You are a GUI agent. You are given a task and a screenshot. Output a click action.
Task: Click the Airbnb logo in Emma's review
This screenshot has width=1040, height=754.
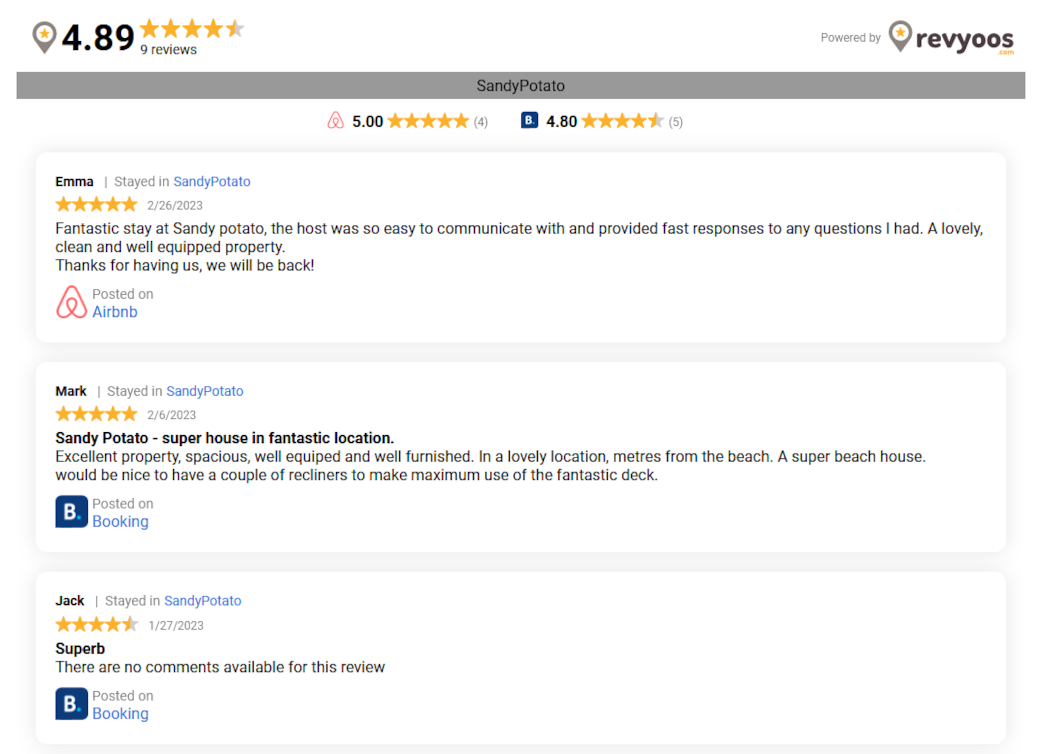point(71,302)
